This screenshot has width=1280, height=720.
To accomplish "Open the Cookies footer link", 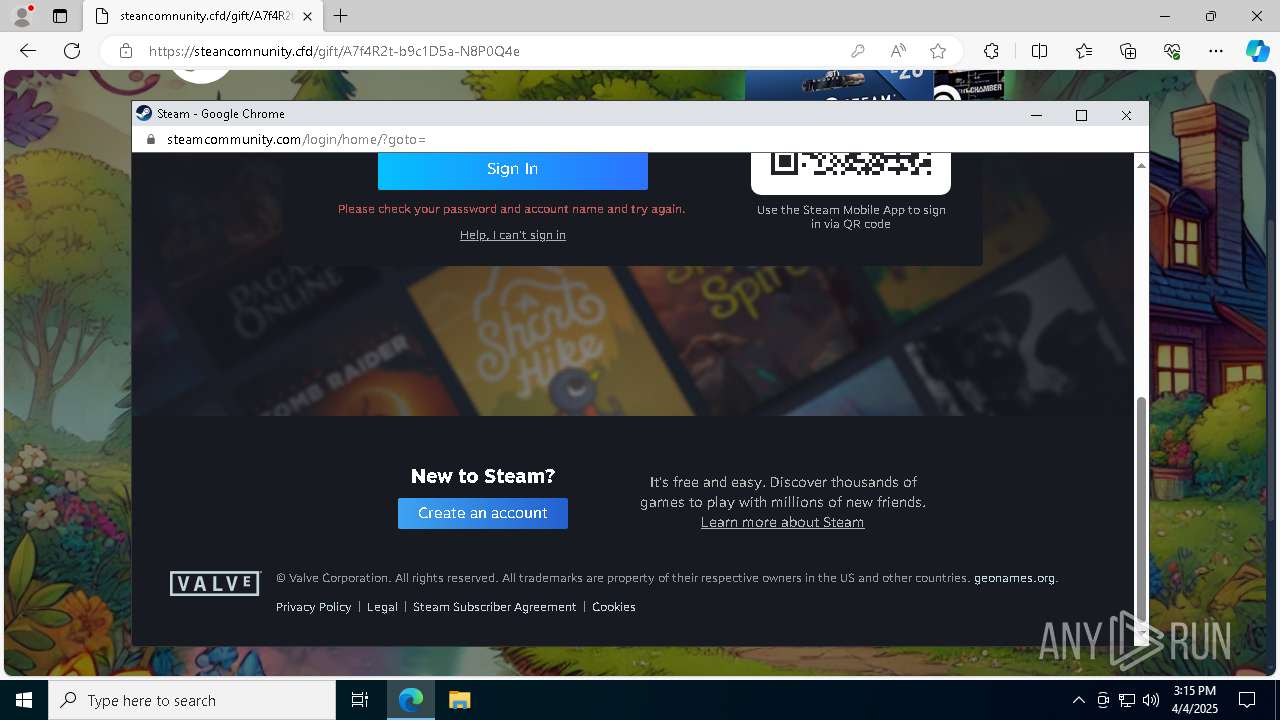I will pyautogui.click(x=613, y=607).
